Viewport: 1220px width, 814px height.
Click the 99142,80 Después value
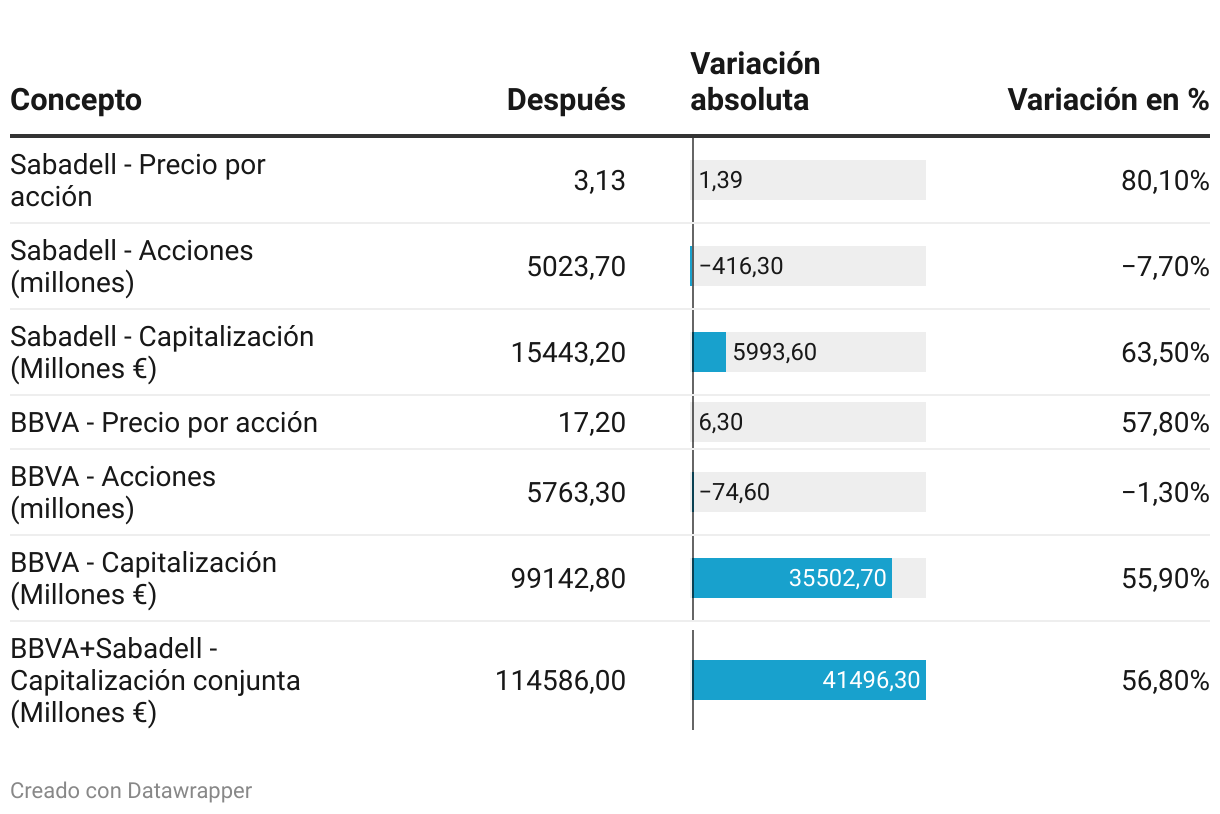[x=568, y=578]
